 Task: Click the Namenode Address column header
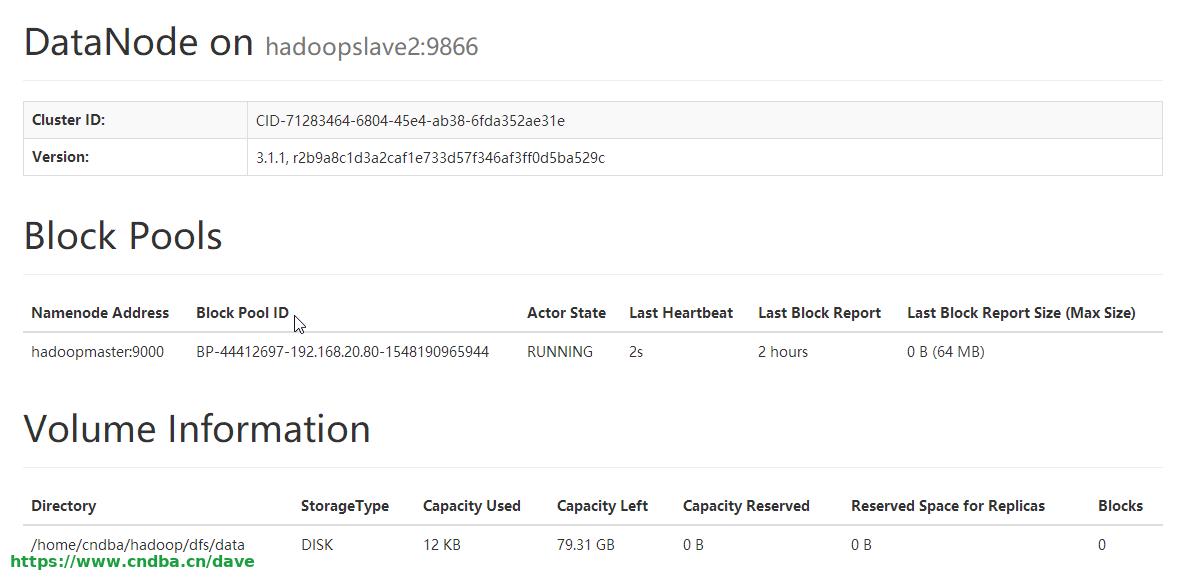[100, 313]
